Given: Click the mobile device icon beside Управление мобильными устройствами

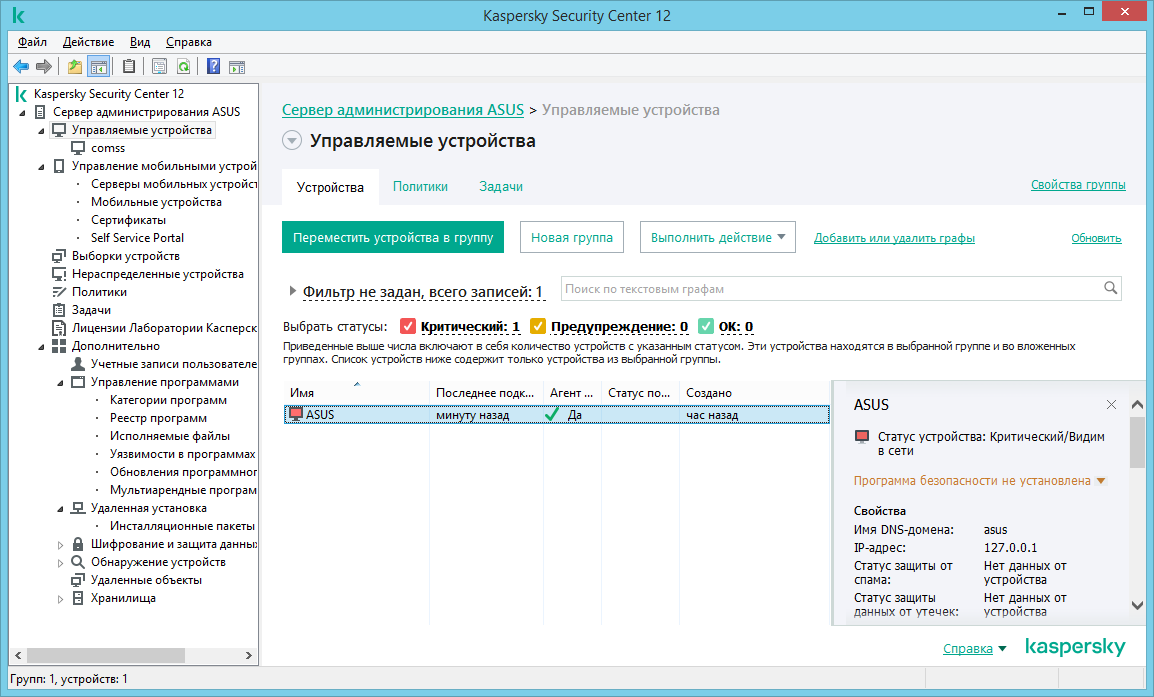Looking at the screenshot, I should pyautogui.click(x=59, y=166).
